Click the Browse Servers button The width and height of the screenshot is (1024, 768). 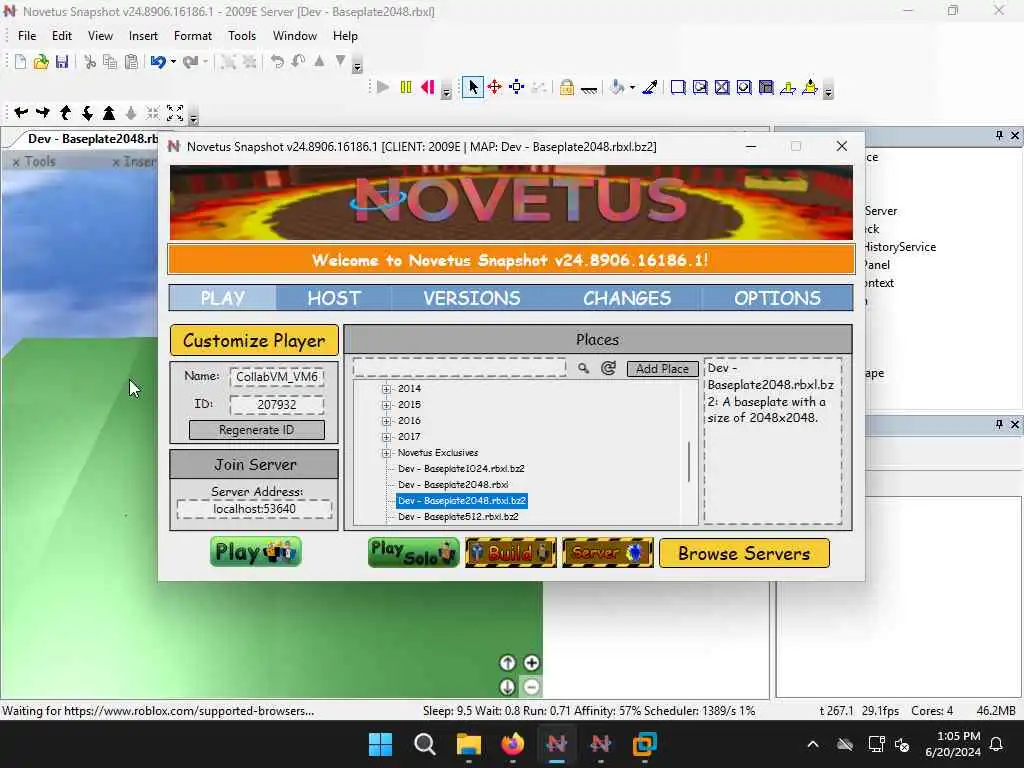[x=744, y=553]
